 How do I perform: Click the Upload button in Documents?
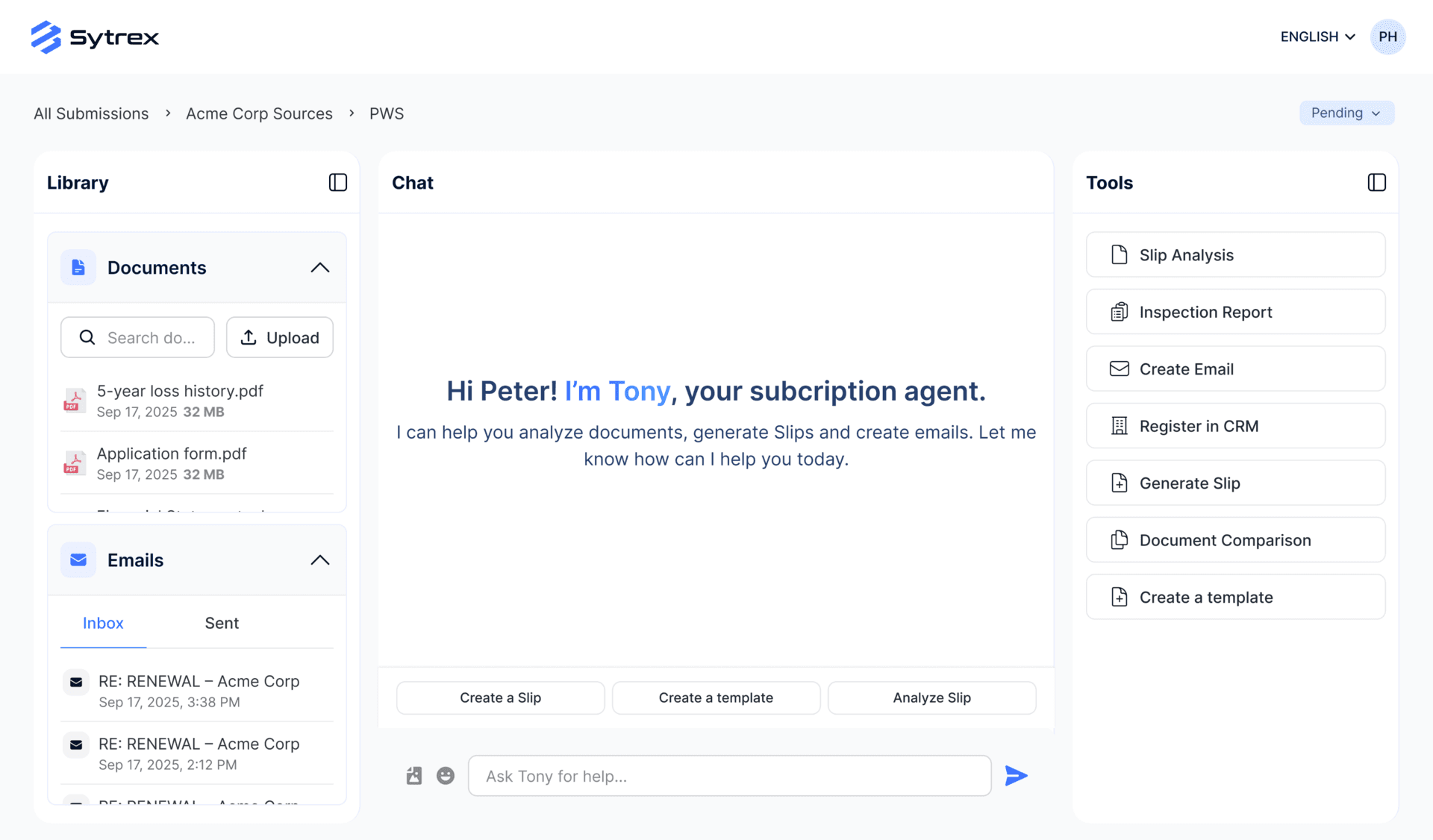[279, 337]
